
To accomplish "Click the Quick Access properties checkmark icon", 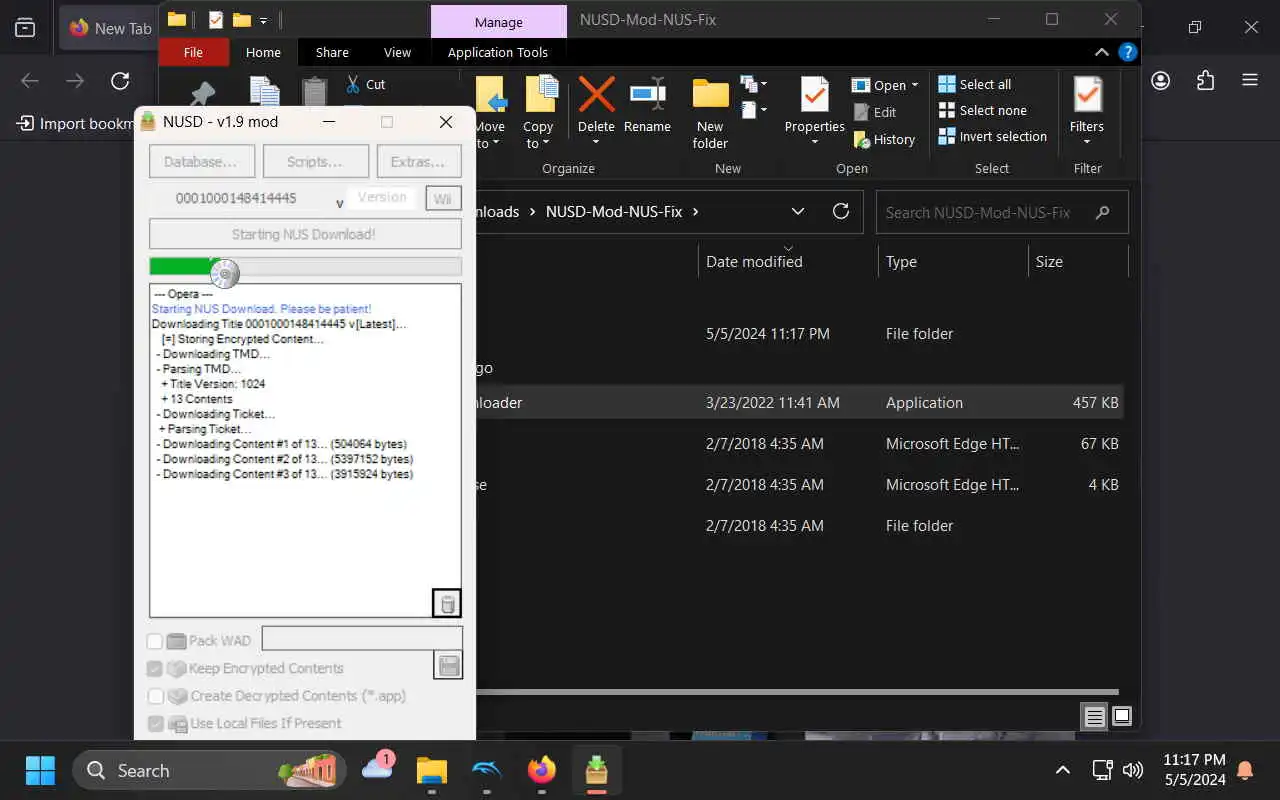I will [x=215, y=19].
